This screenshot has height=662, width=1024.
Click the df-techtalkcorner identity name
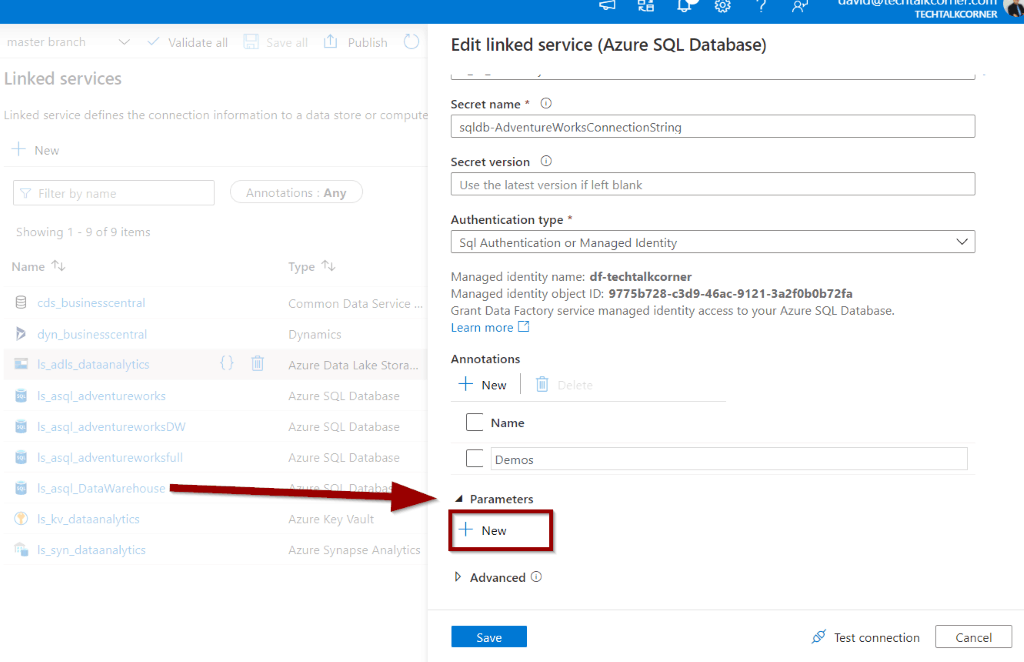click(x=640, y=276)
